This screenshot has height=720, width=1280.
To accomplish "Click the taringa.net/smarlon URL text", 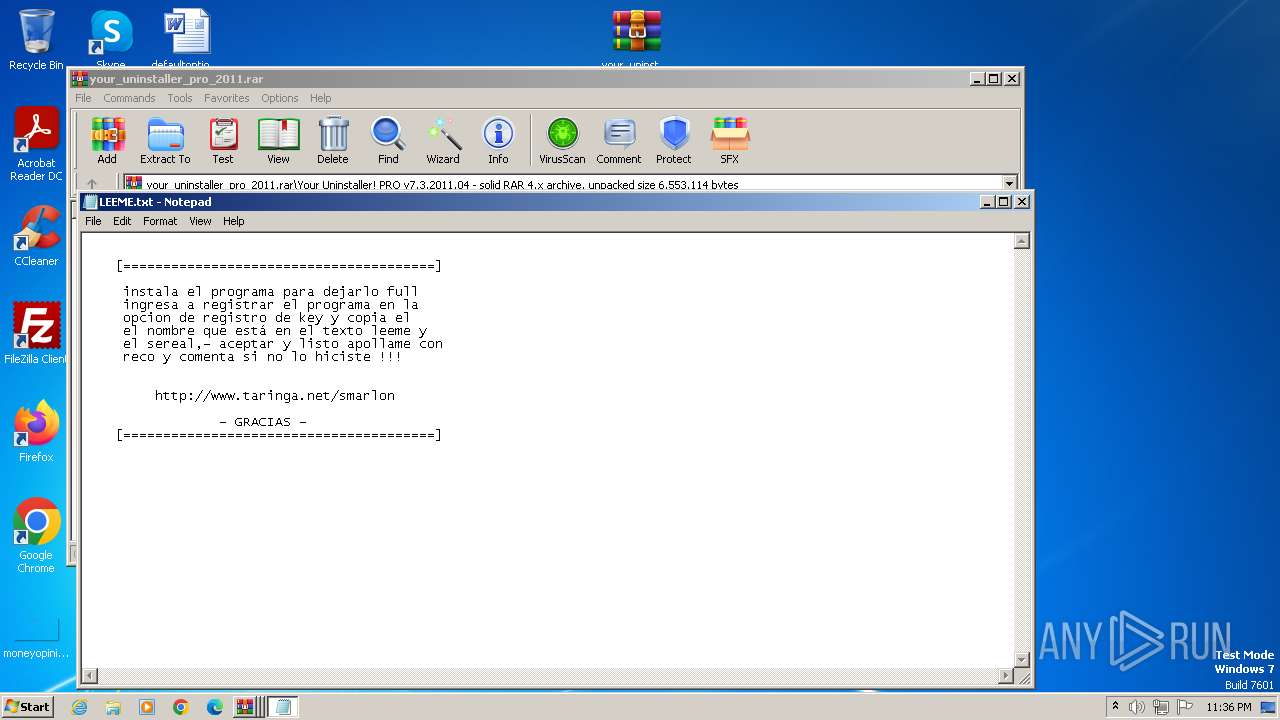I will click(275, 396).
